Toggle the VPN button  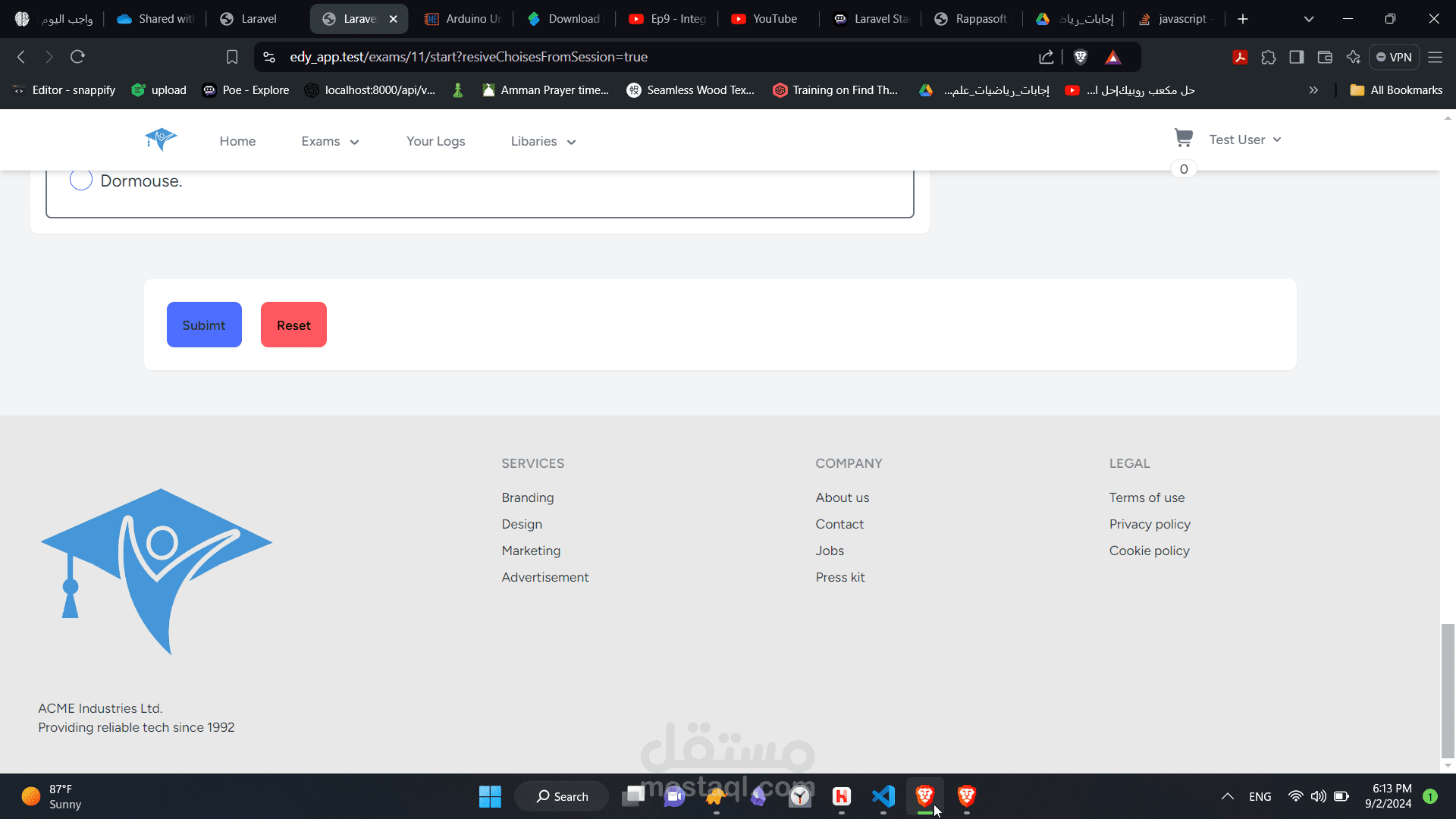[1394, 57]
